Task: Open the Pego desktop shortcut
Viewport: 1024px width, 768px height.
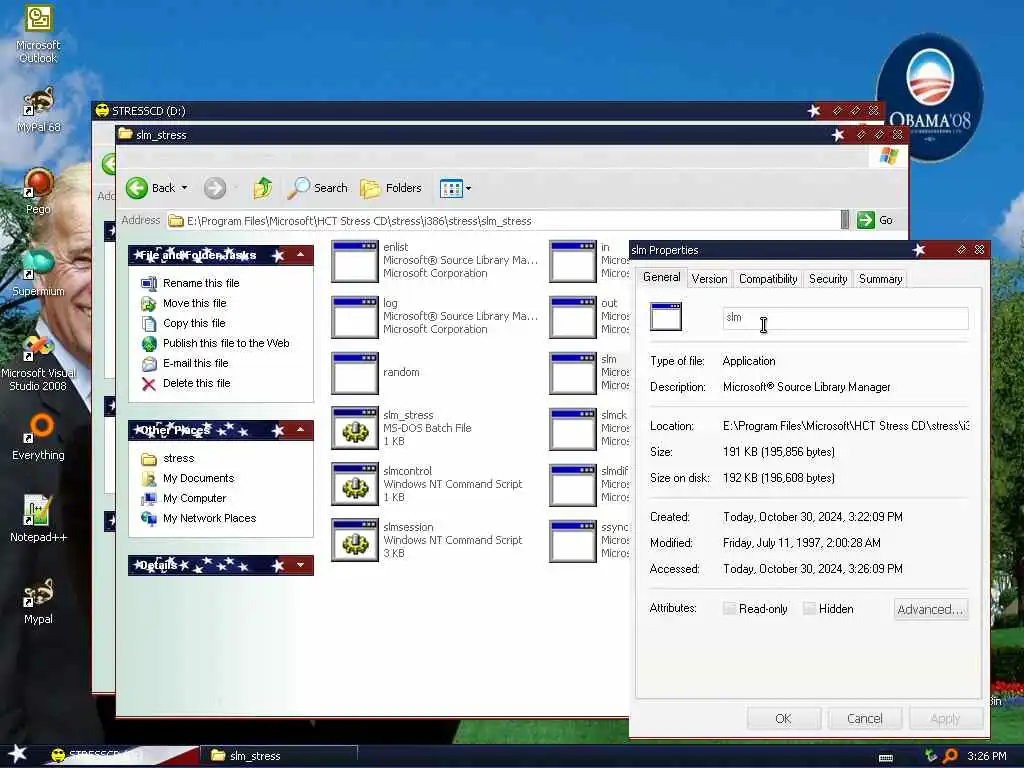Action: (x=38, y=191)
